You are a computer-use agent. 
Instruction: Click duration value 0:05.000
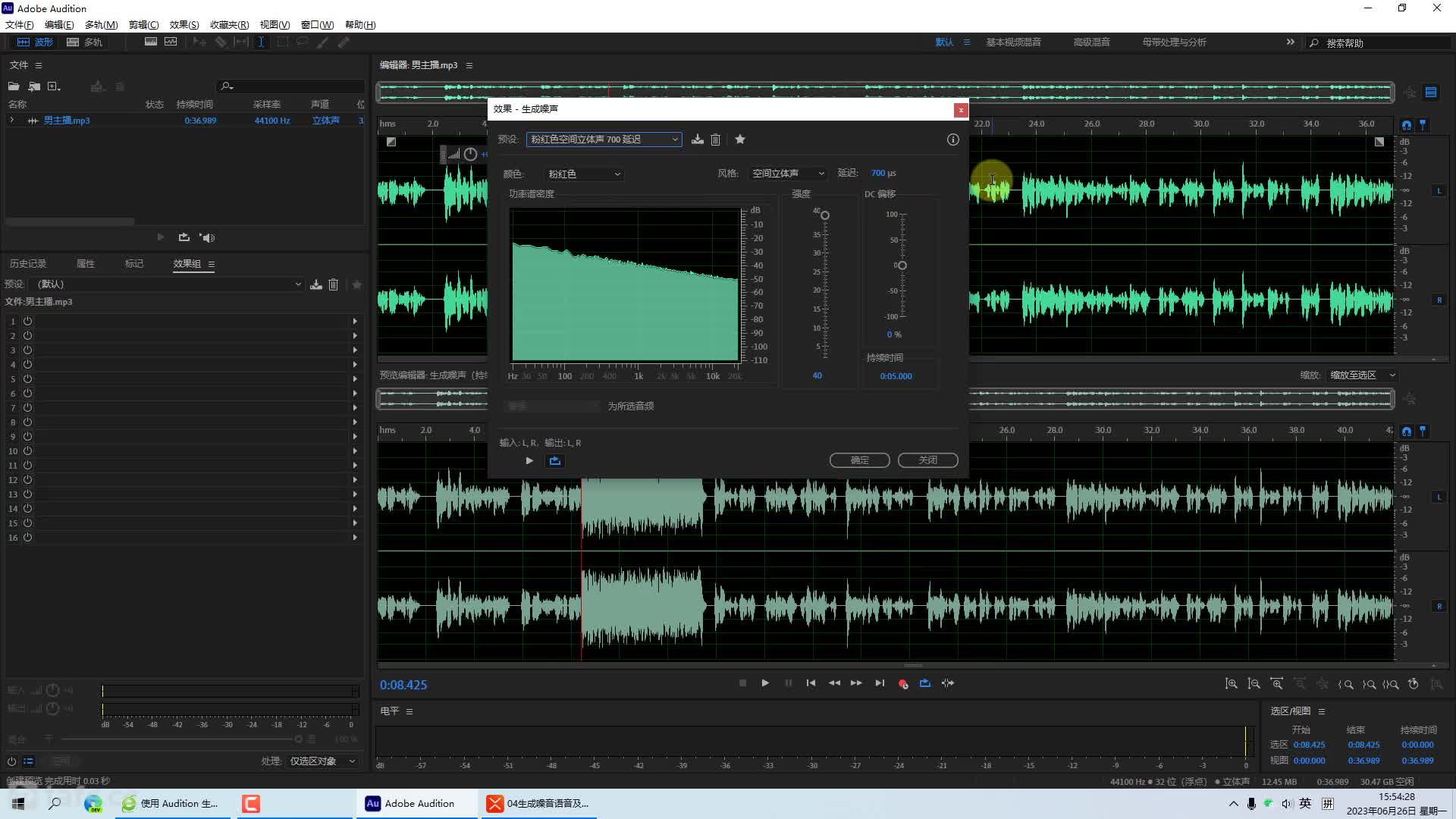(x=896, y=376)
